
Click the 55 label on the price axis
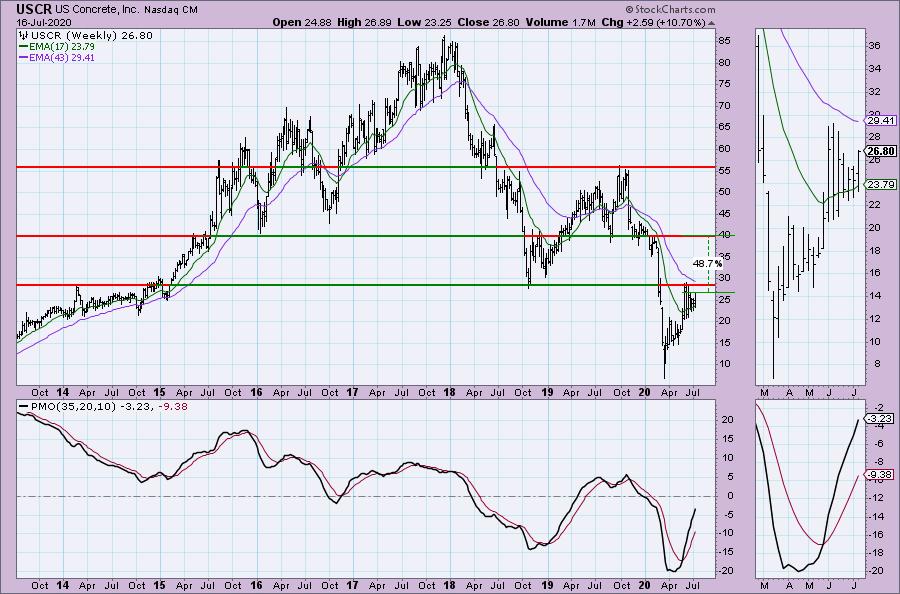tap(724, 170)
